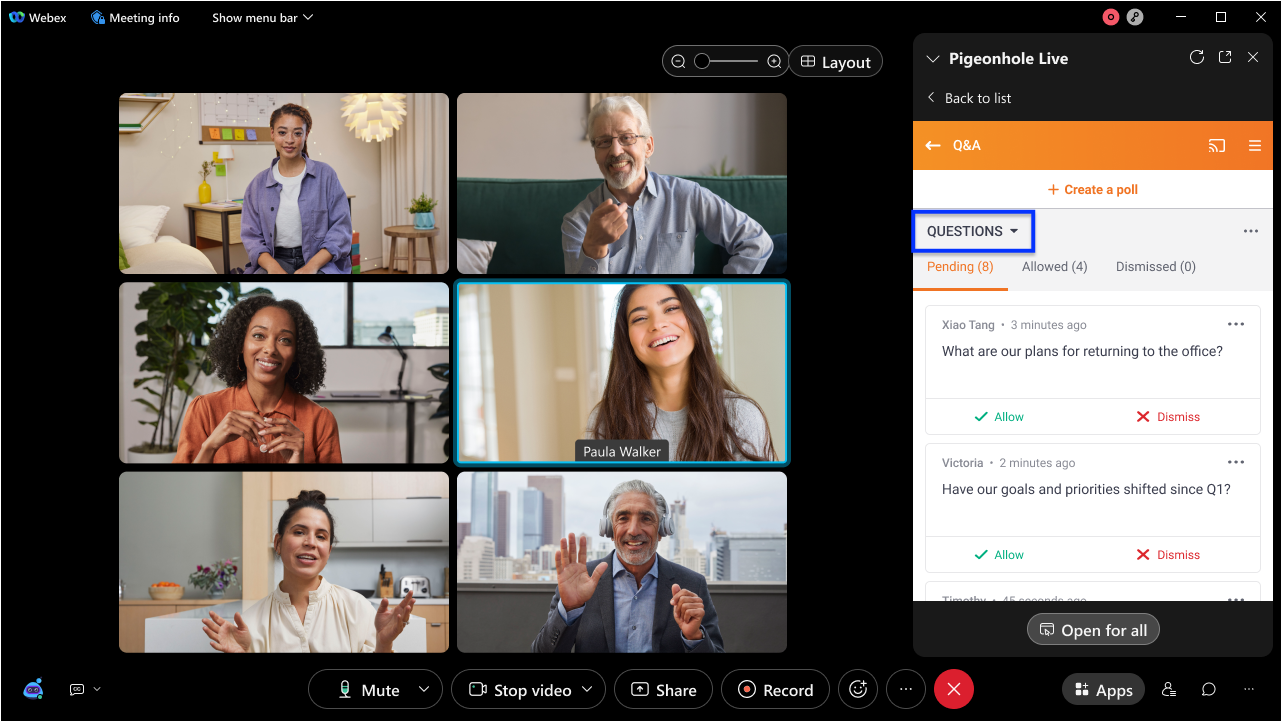
Task: Open the QUESTIONS dropdown
Action: 972,231
